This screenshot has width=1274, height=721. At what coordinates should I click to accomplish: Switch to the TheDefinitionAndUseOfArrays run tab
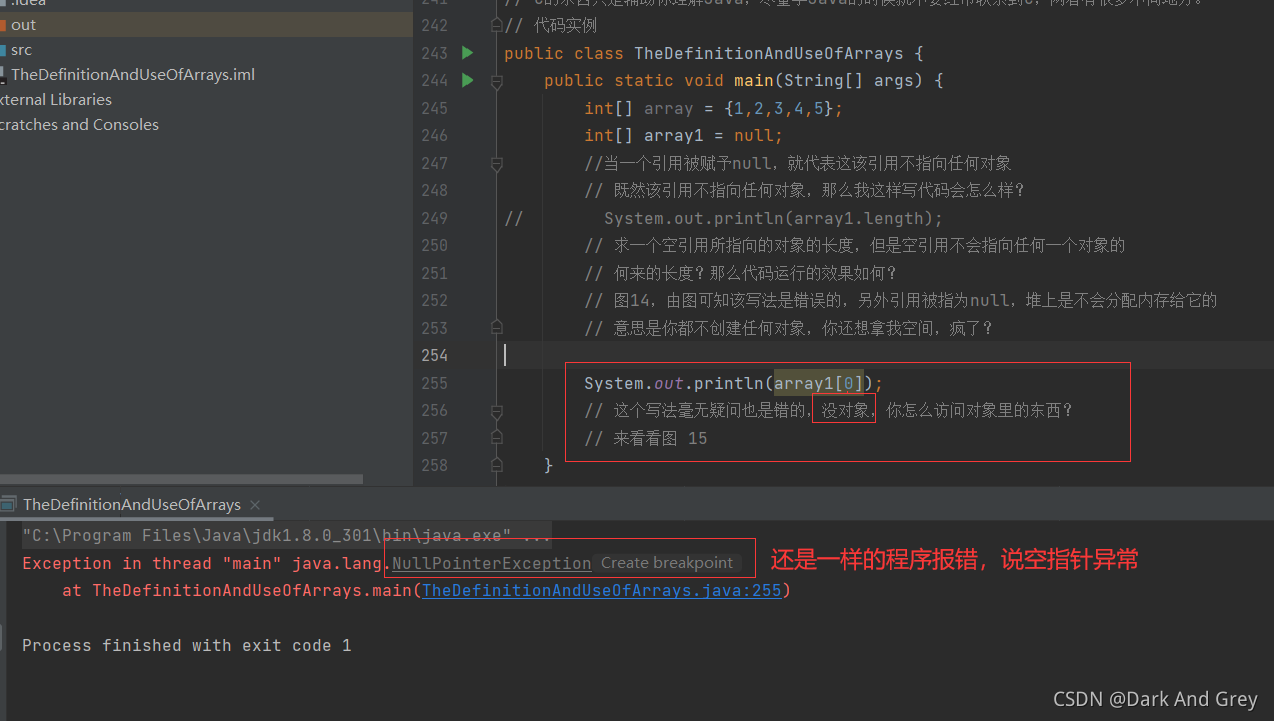[132, 505]
